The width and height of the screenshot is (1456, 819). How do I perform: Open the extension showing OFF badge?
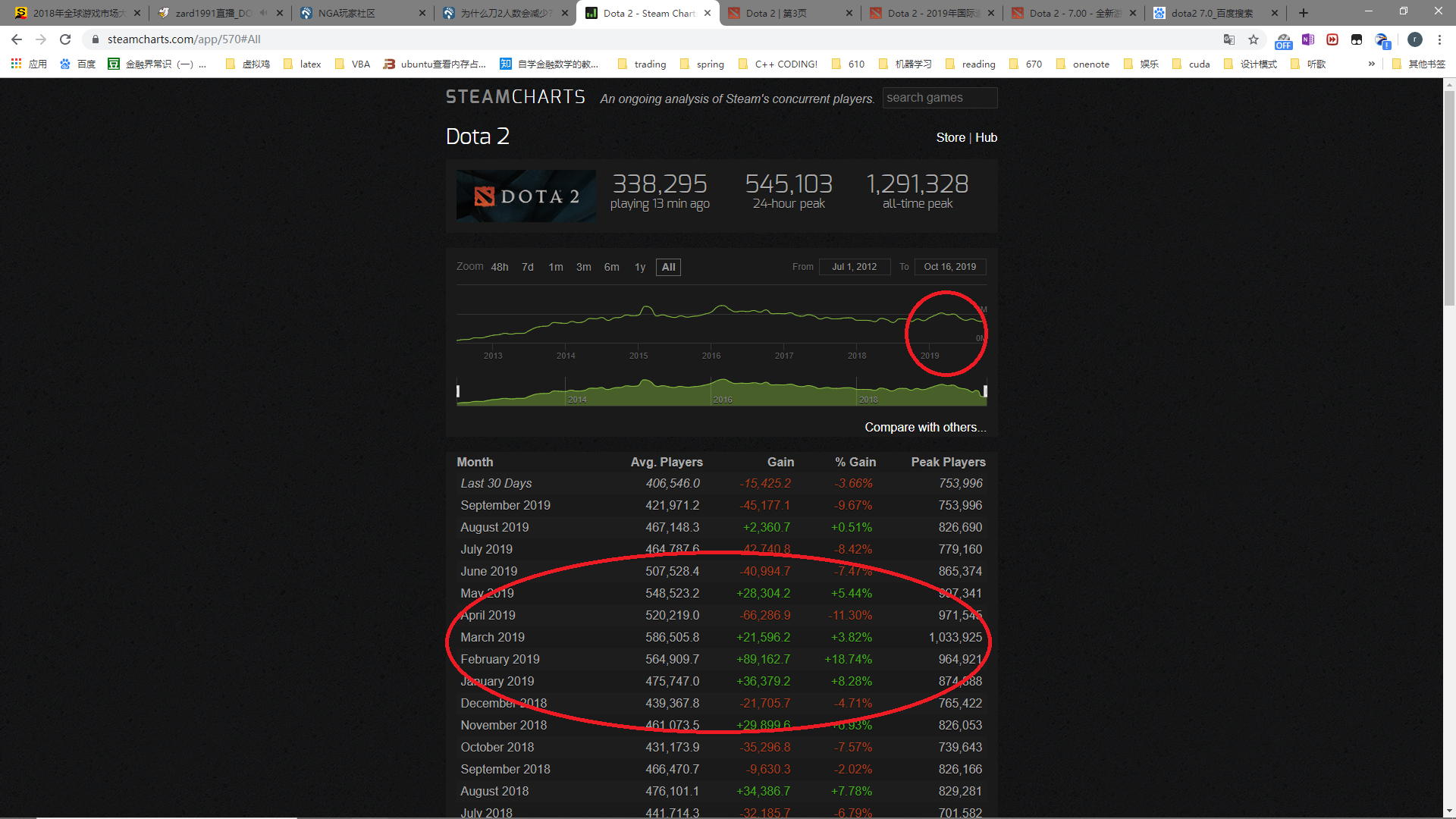1283,40
